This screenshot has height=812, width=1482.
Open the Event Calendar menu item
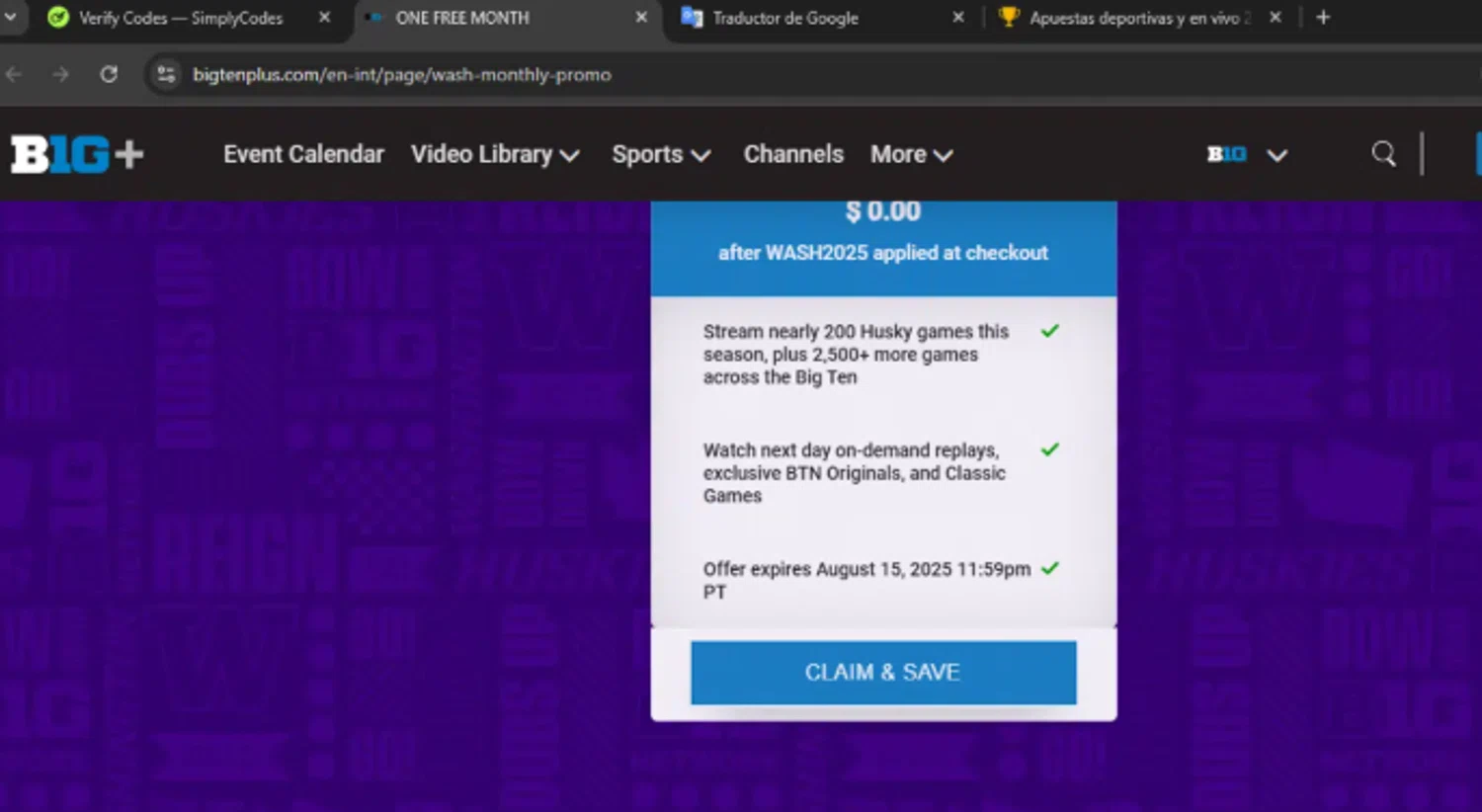pos(303,154)
